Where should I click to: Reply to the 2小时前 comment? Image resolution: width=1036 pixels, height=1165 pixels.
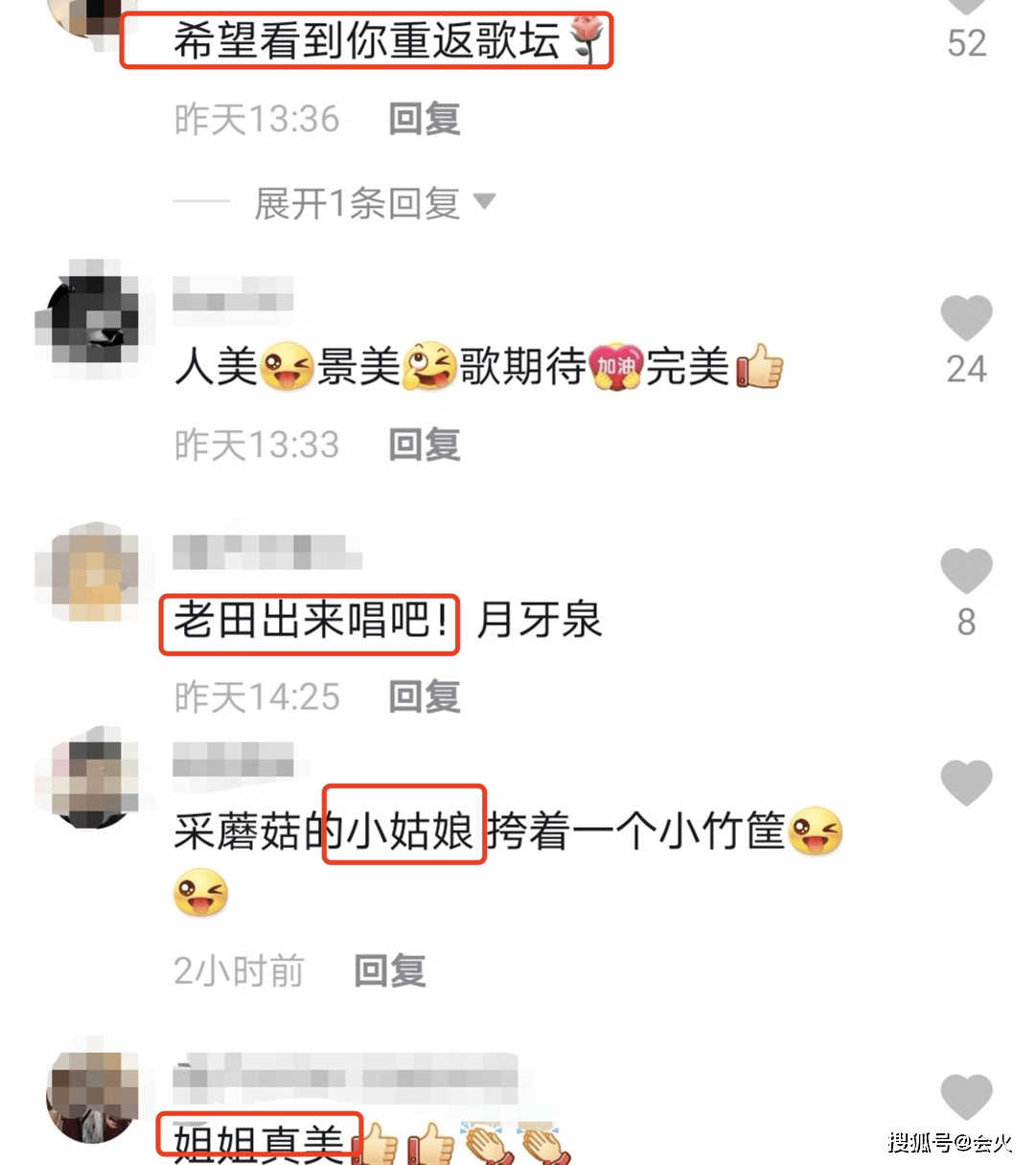[x=390, y=971]
